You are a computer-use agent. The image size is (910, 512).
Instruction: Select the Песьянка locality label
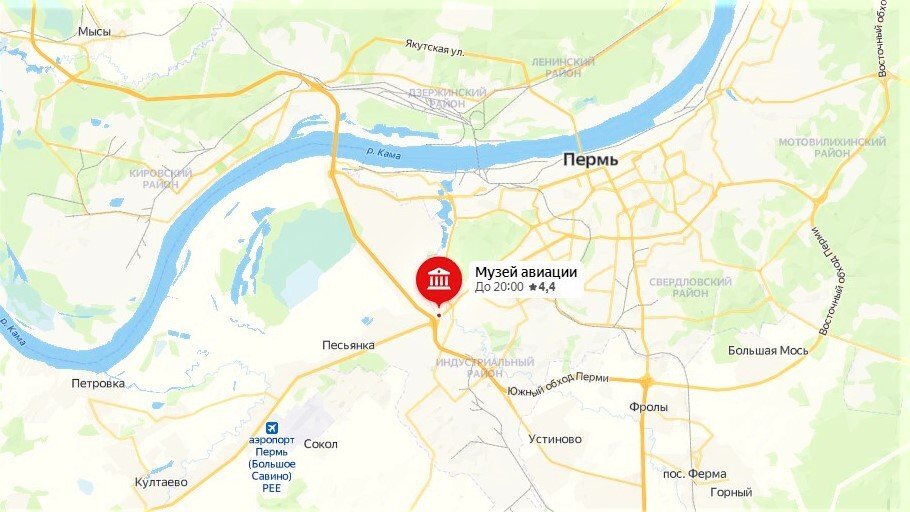click(x=348, y=345)
